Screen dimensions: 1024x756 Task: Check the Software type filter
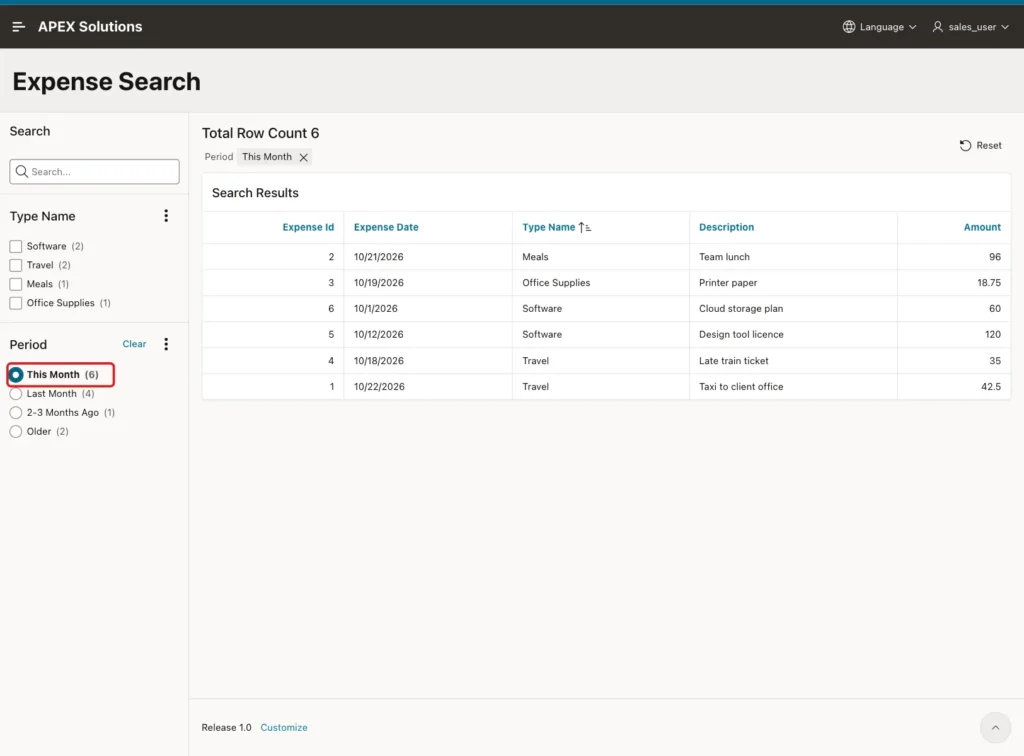(x=16, y=246)
